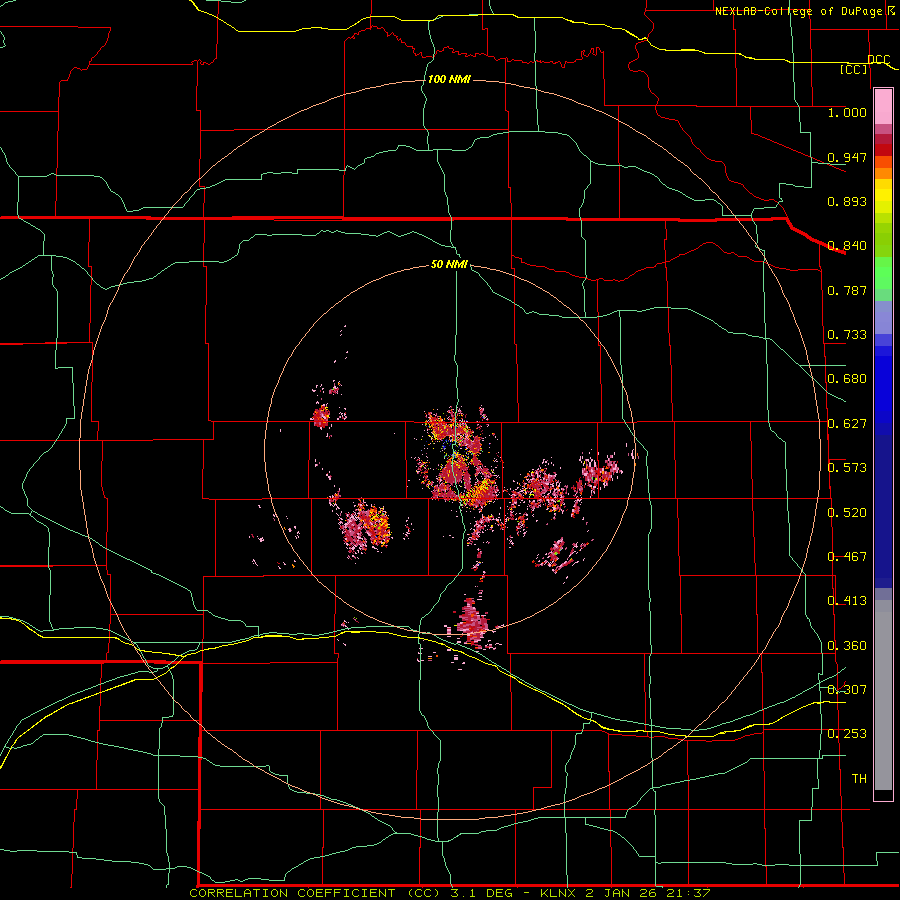Click the [CC] unit label
Viewport: 900px width, 900px height.
point(854,69)
